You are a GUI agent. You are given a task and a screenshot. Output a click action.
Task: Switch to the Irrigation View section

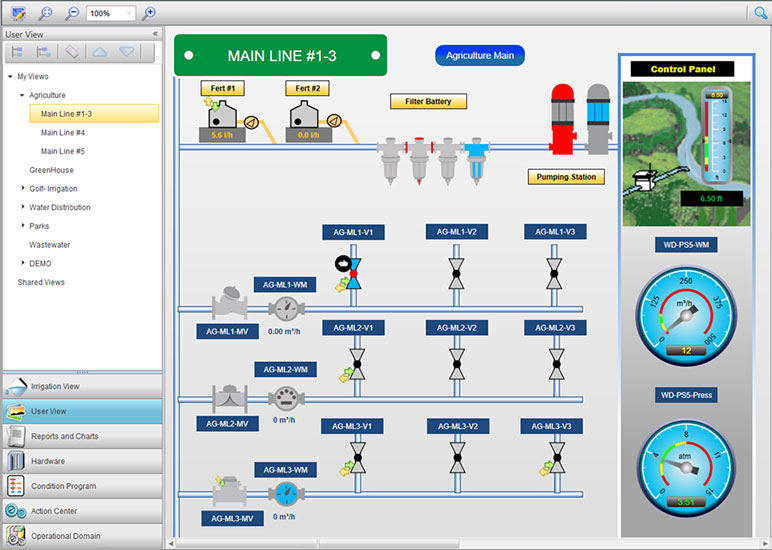pyautogui.click(x=81, y=386)
